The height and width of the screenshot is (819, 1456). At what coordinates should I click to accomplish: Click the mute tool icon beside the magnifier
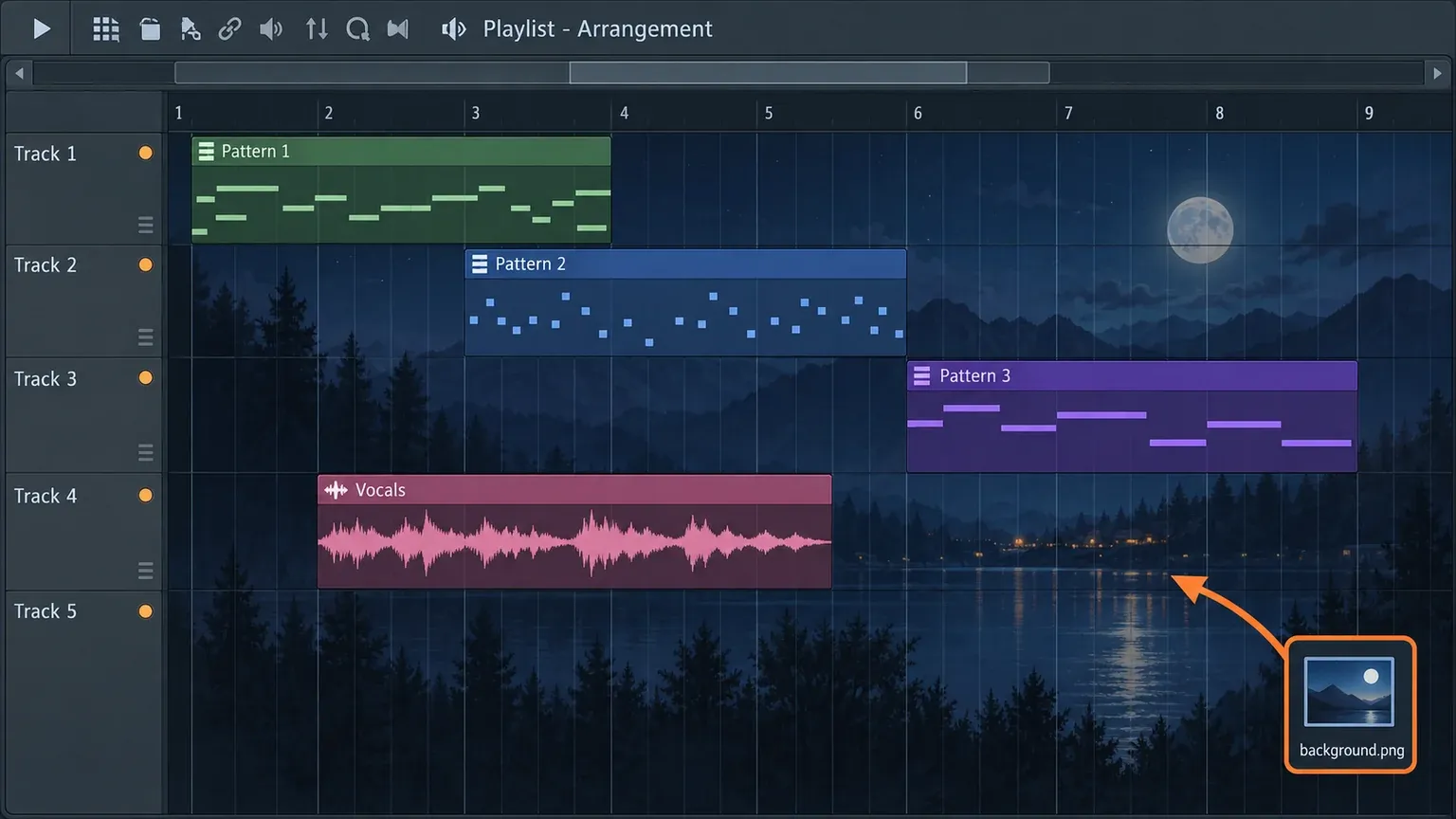(x=398, y=29)
